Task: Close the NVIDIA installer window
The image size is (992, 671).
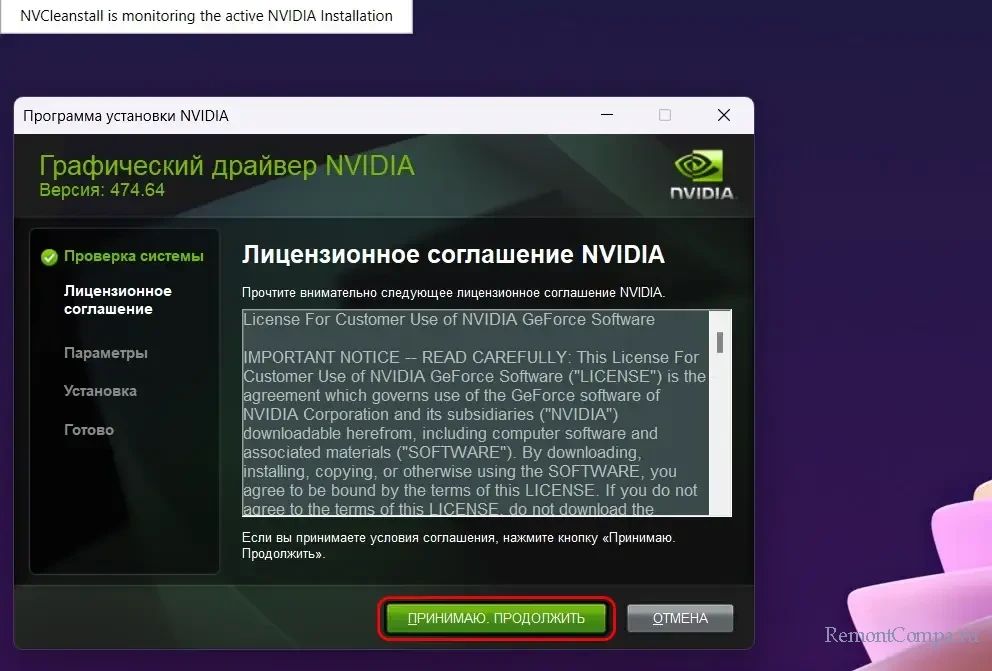Action: (724, 116)
